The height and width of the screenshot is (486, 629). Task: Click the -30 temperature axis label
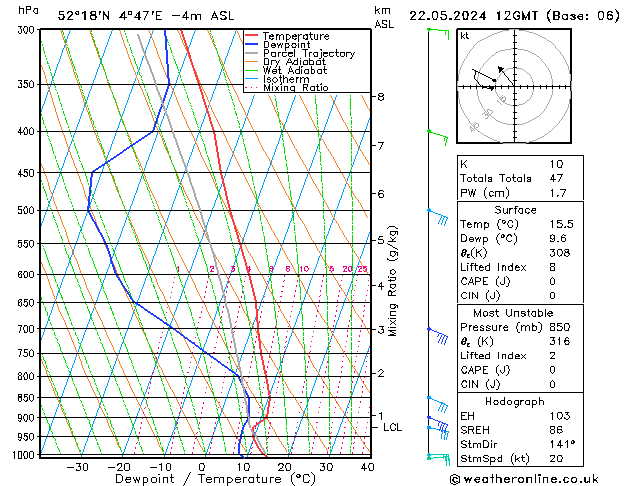(78, 467)
